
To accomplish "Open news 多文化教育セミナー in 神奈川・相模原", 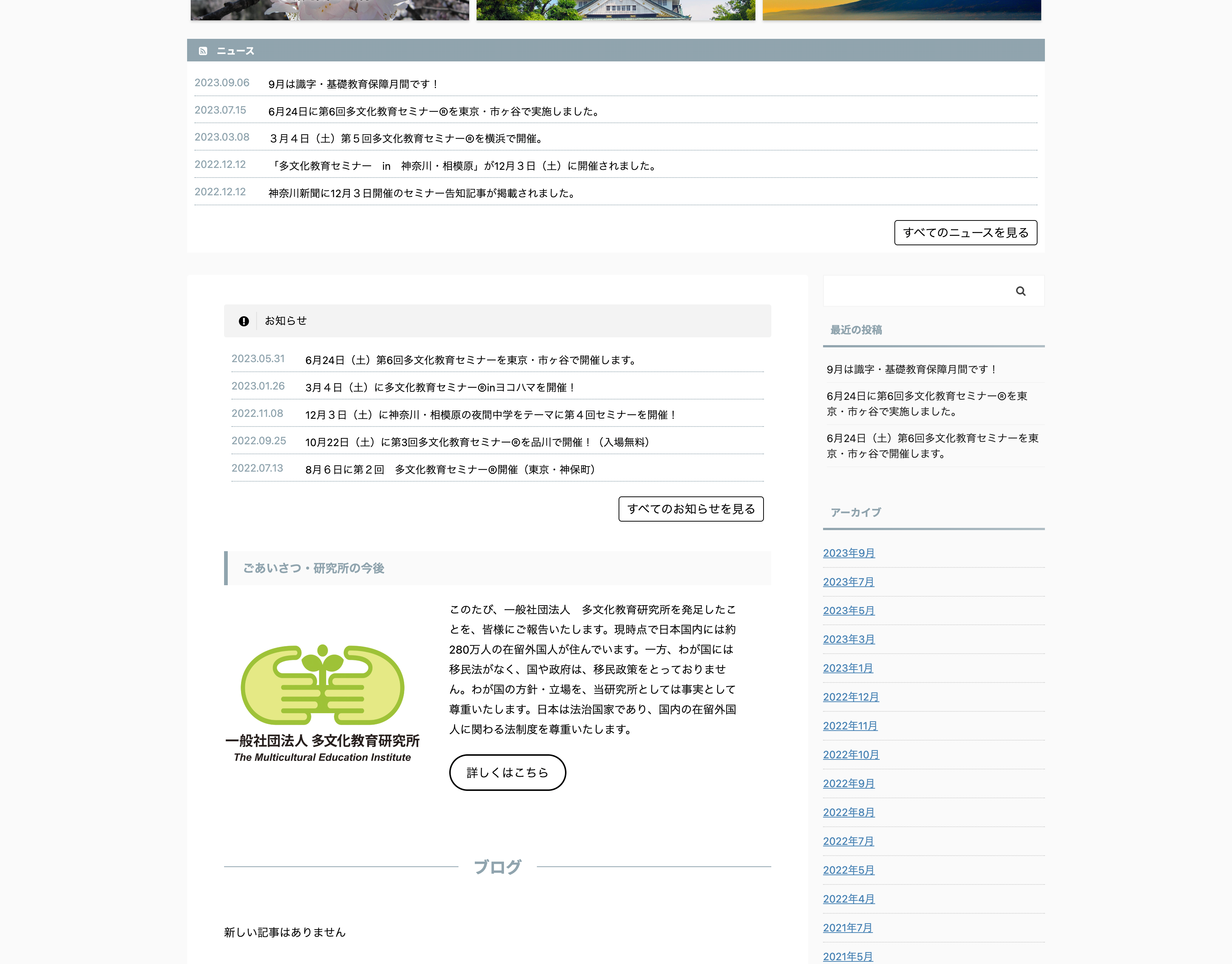I will [463, 166].
